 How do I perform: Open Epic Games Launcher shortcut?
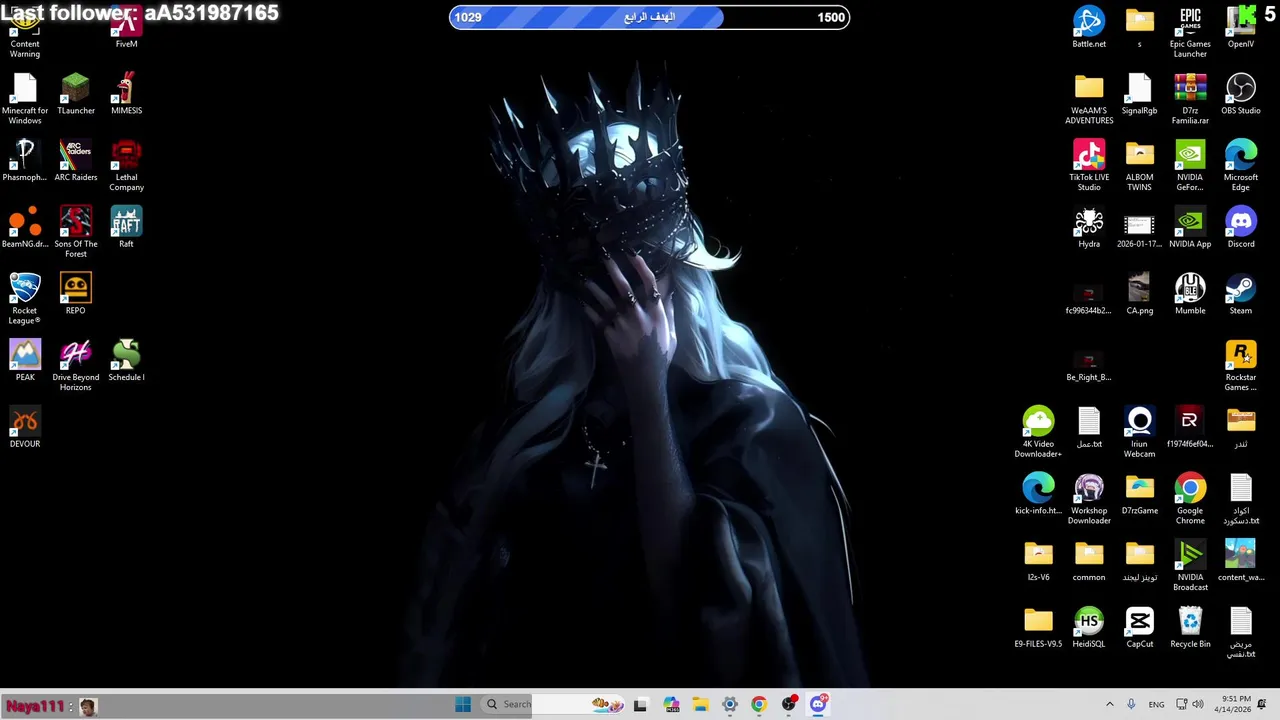point(1190,33)
